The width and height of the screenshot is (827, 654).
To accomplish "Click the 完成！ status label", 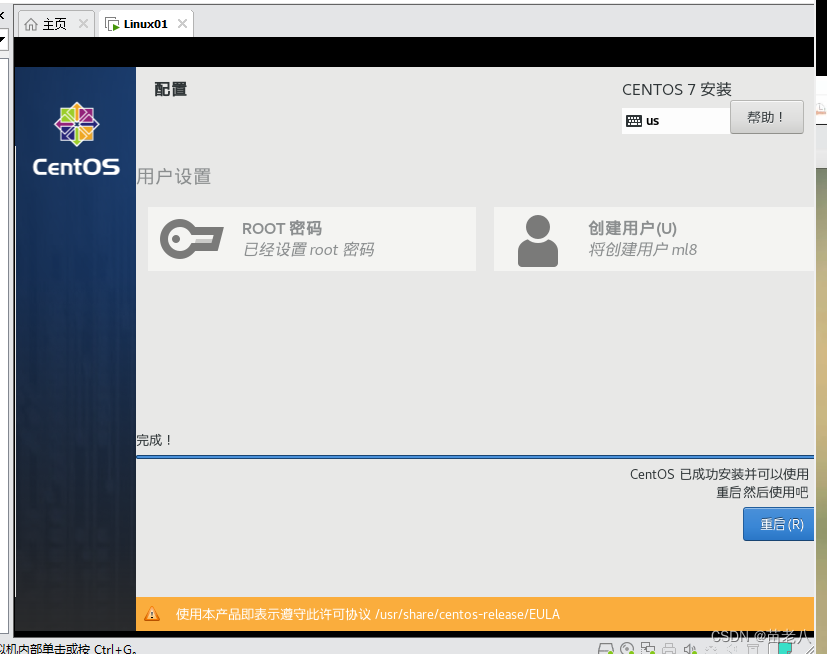I will click(x=154, y=440).
